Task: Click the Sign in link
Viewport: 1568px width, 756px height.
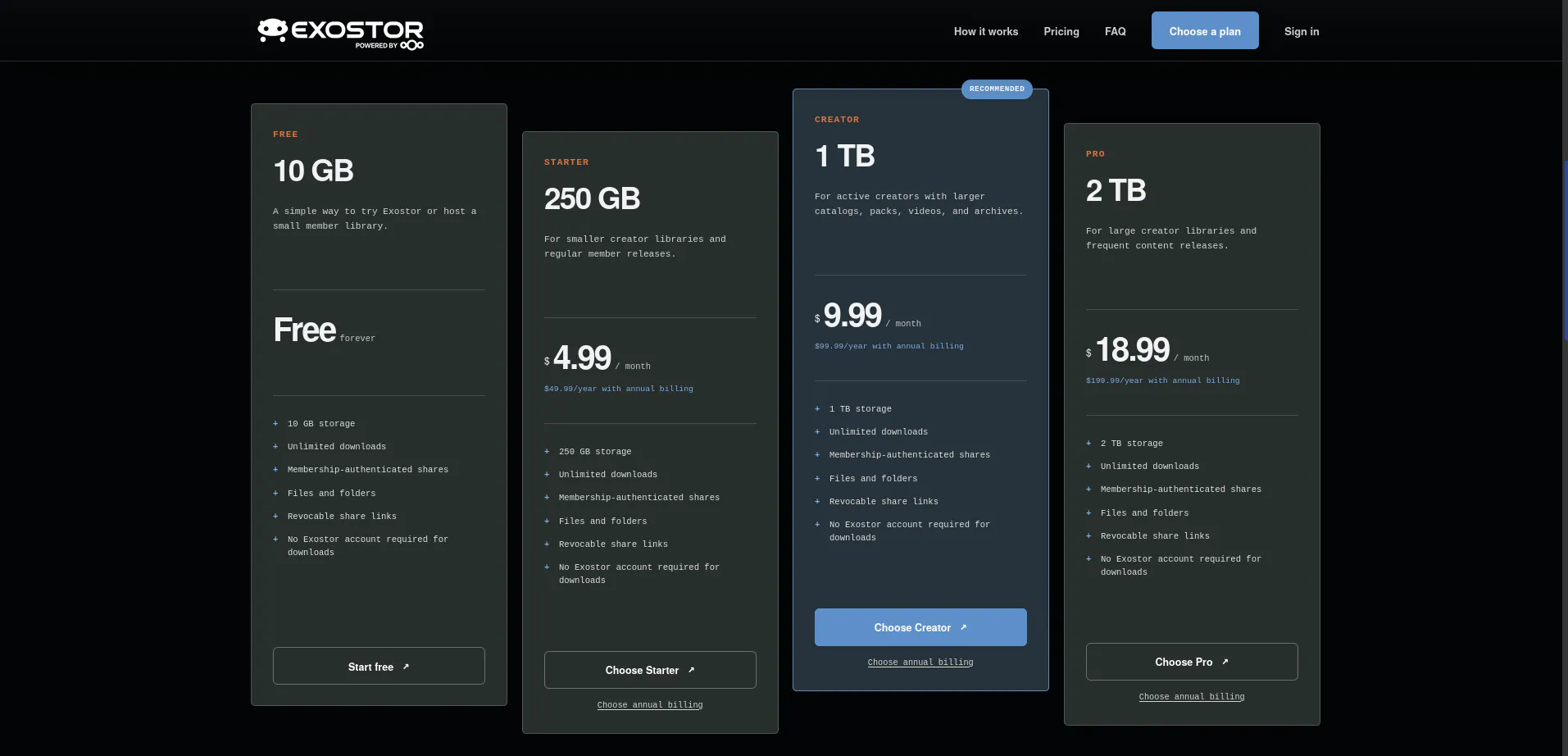Action: pos(1302,31)
